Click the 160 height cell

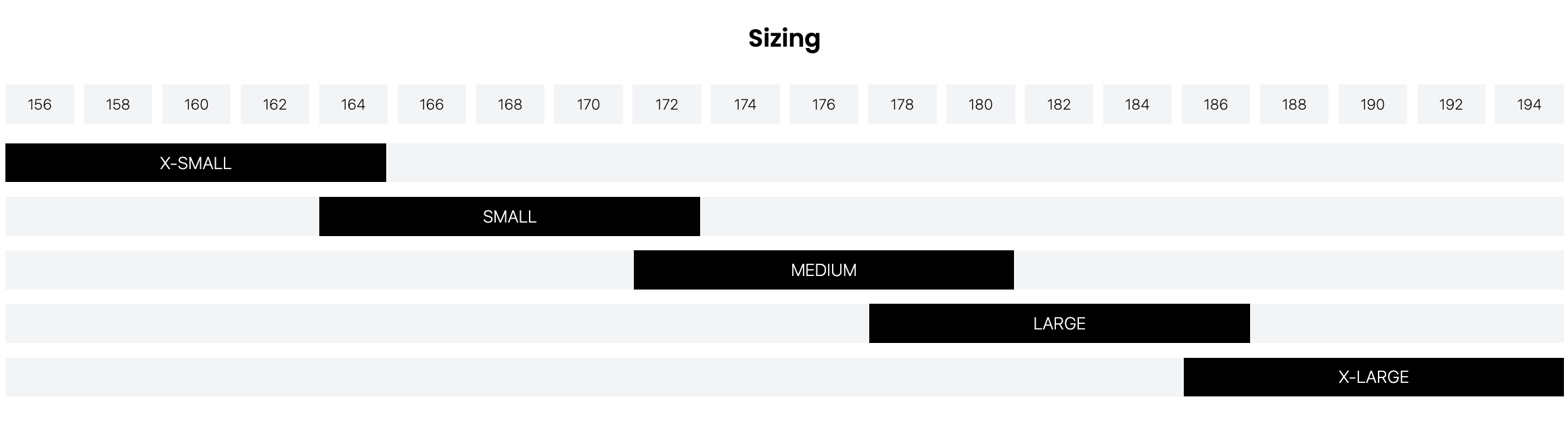196,104
